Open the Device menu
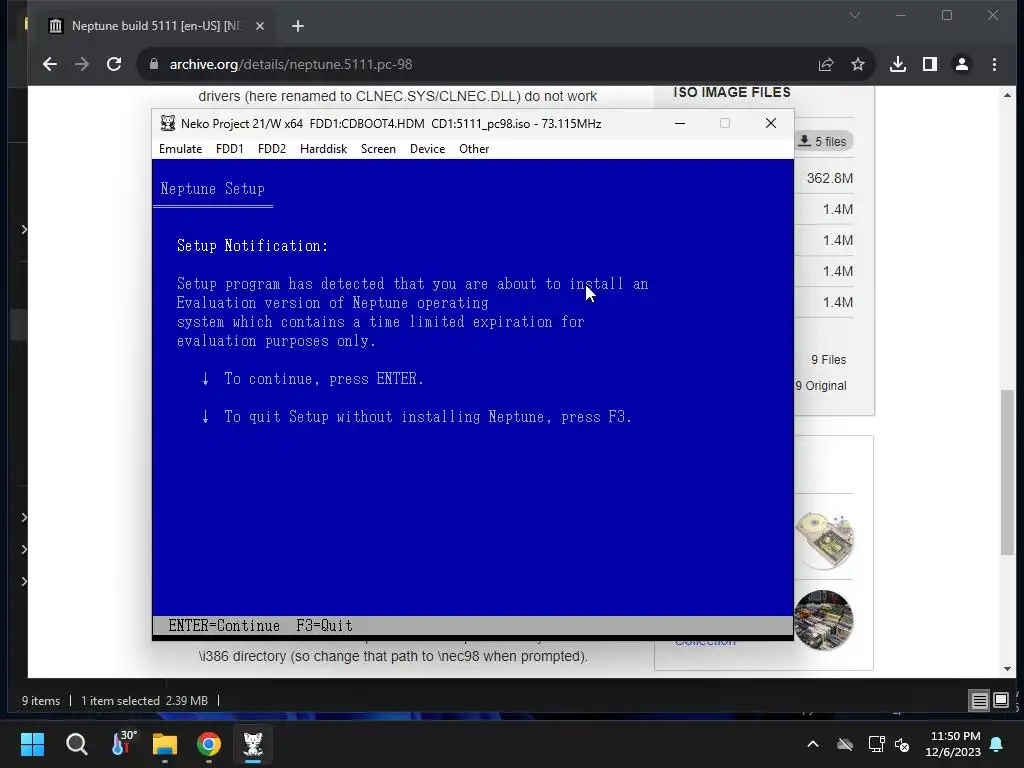1024x768 pixels. (x=427, y=149)
